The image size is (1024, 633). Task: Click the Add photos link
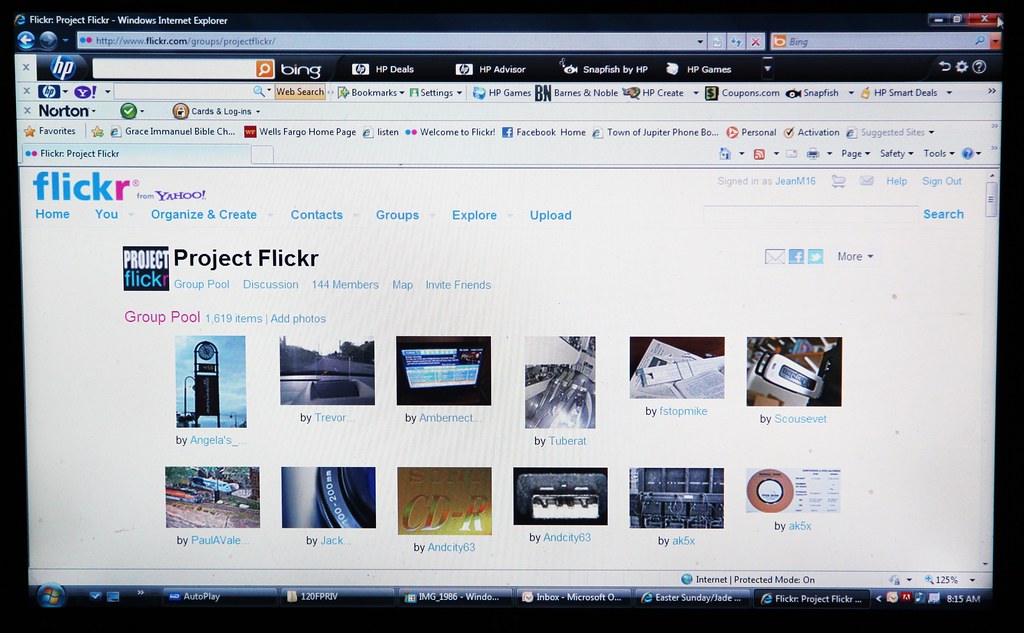[x=298, y=319]
